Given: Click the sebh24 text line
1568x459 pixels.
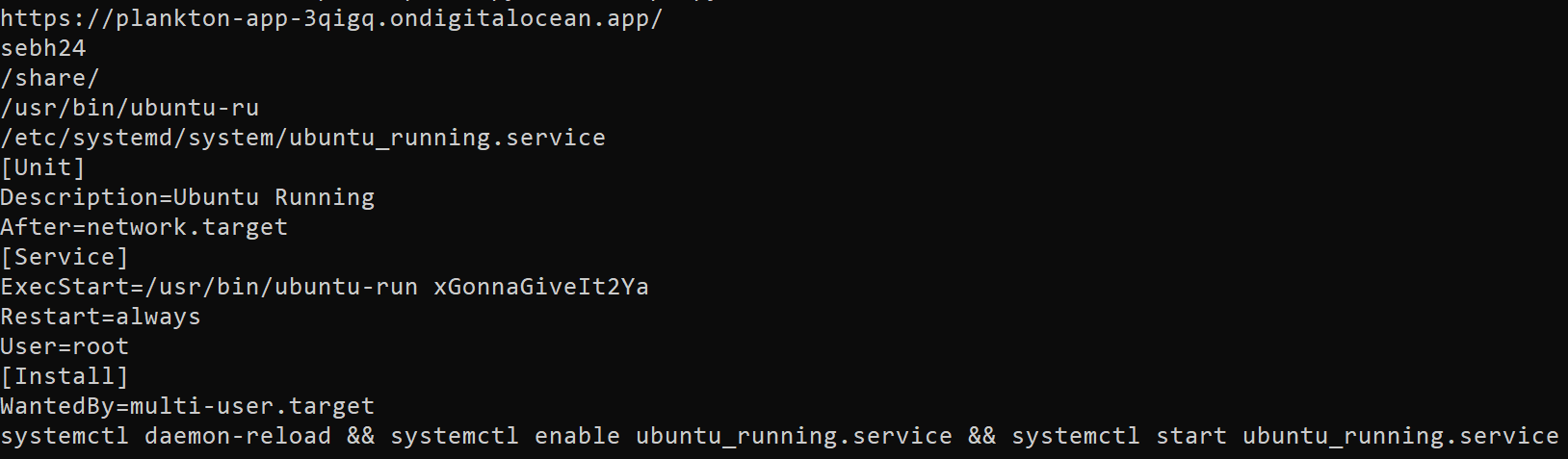Looking at the screenshot, I should [x=43, y=48].
